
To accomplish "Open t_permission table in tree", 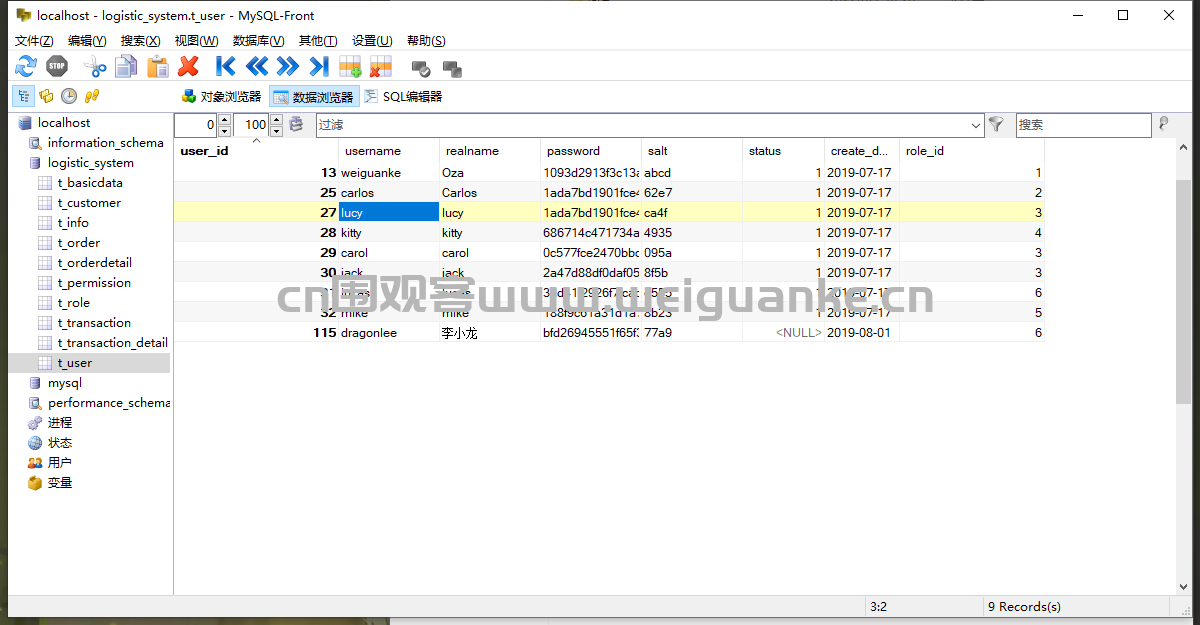I will [x=94, y=283].
